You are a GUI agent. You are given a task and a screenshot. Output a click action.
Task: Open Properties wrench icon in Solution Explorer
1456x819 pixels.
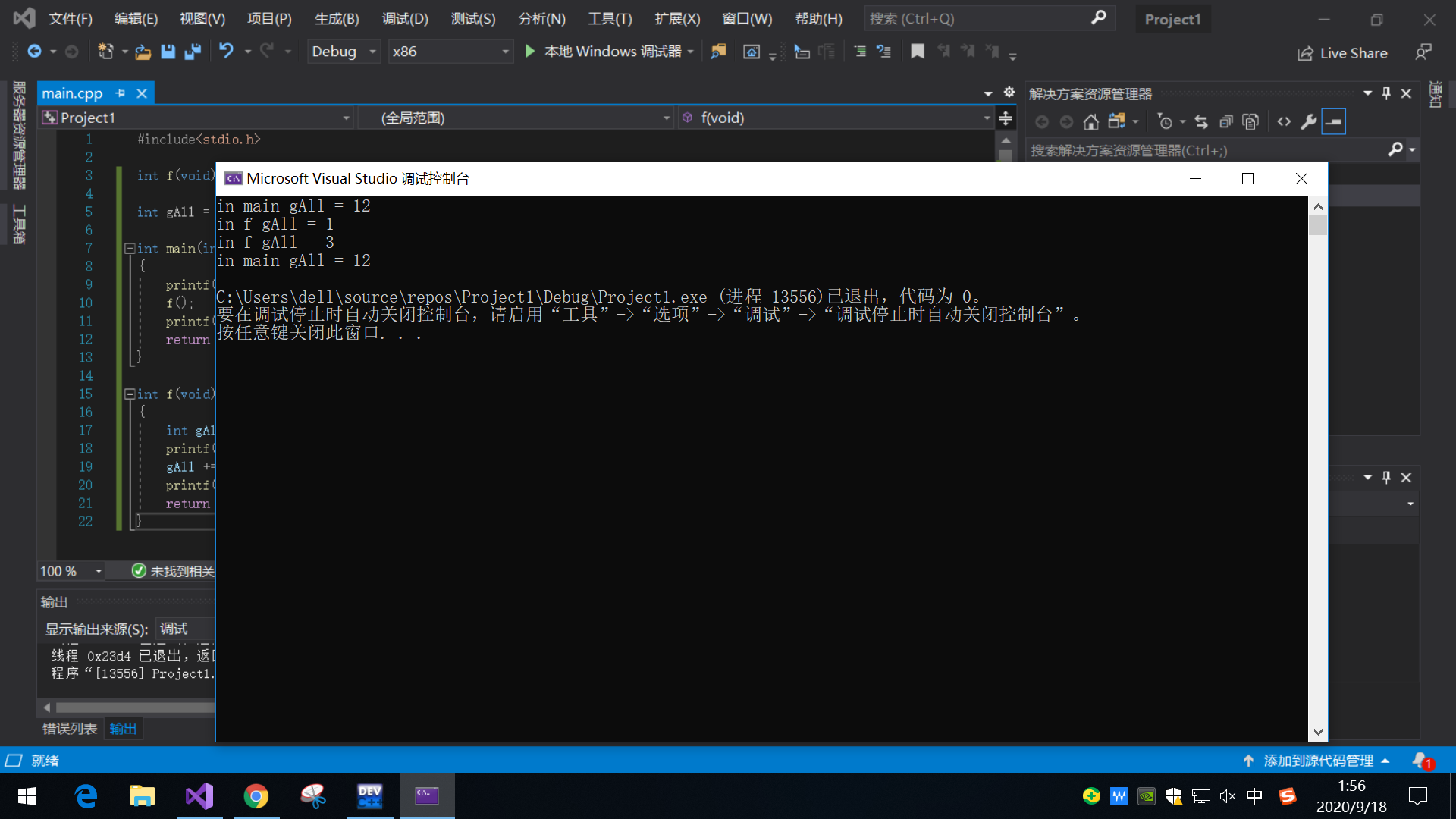tap(1308, 122)
